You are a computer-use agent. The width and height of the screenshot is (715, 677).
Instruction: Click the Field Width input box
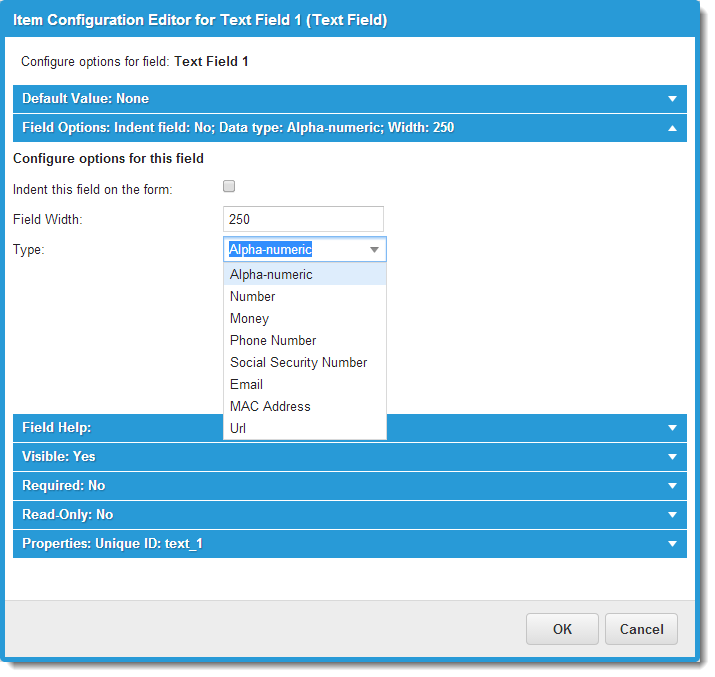pyautogui.click(x=303, y=219)
